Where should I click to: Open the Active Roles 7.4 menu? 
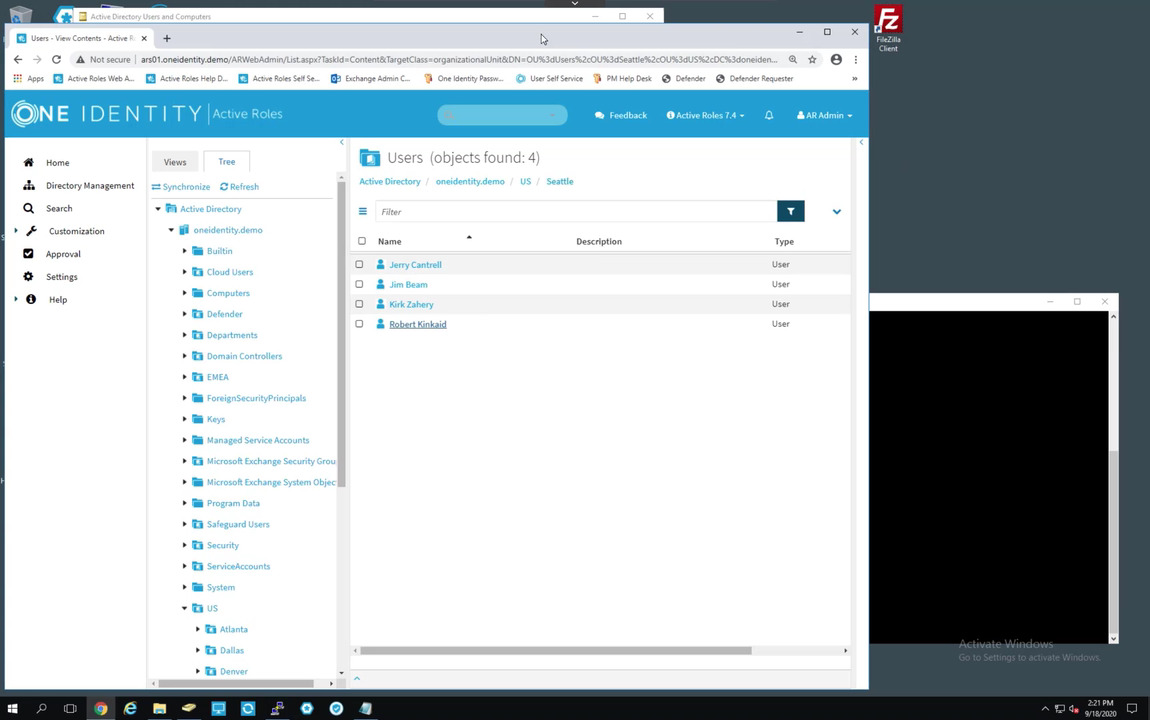pos(705,115)
